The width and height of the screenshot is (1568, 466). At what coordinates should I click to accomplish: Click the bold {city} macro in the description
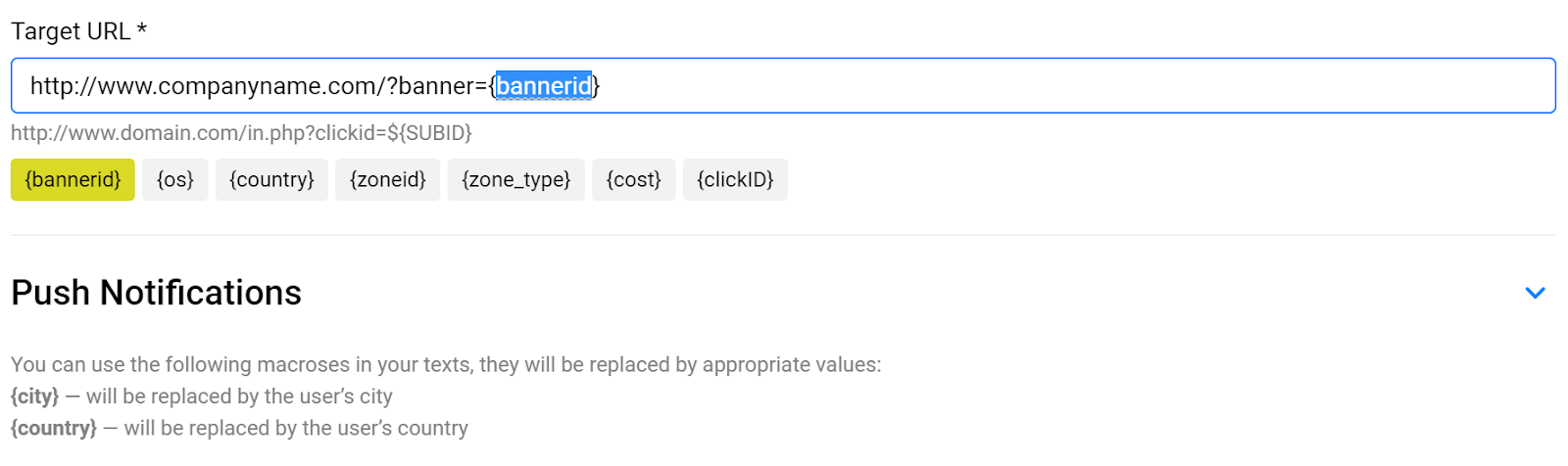[34, 396]
